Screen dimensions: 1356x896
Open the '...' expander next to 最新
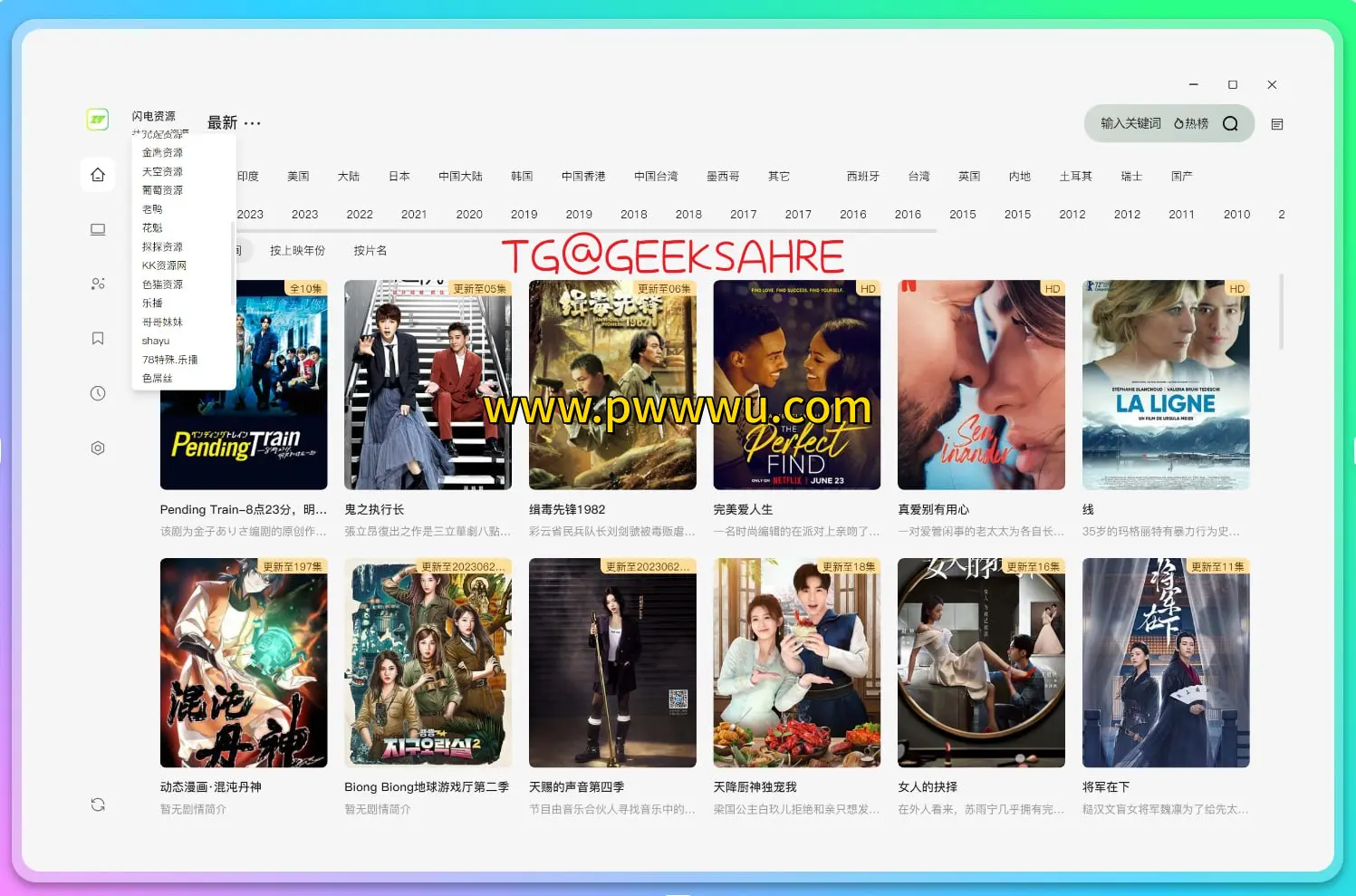pos(252,122)
